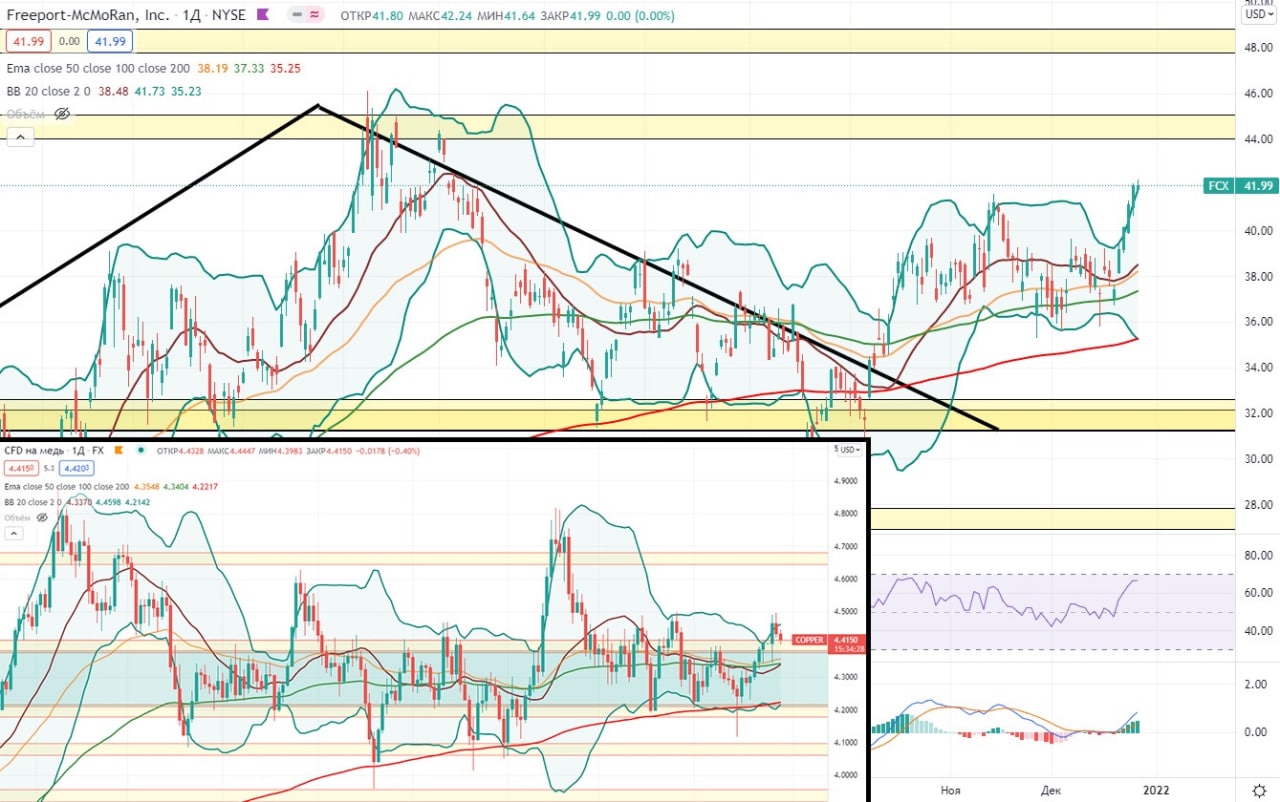Click the red 41.99 sell price button

[x=28, y=41]
